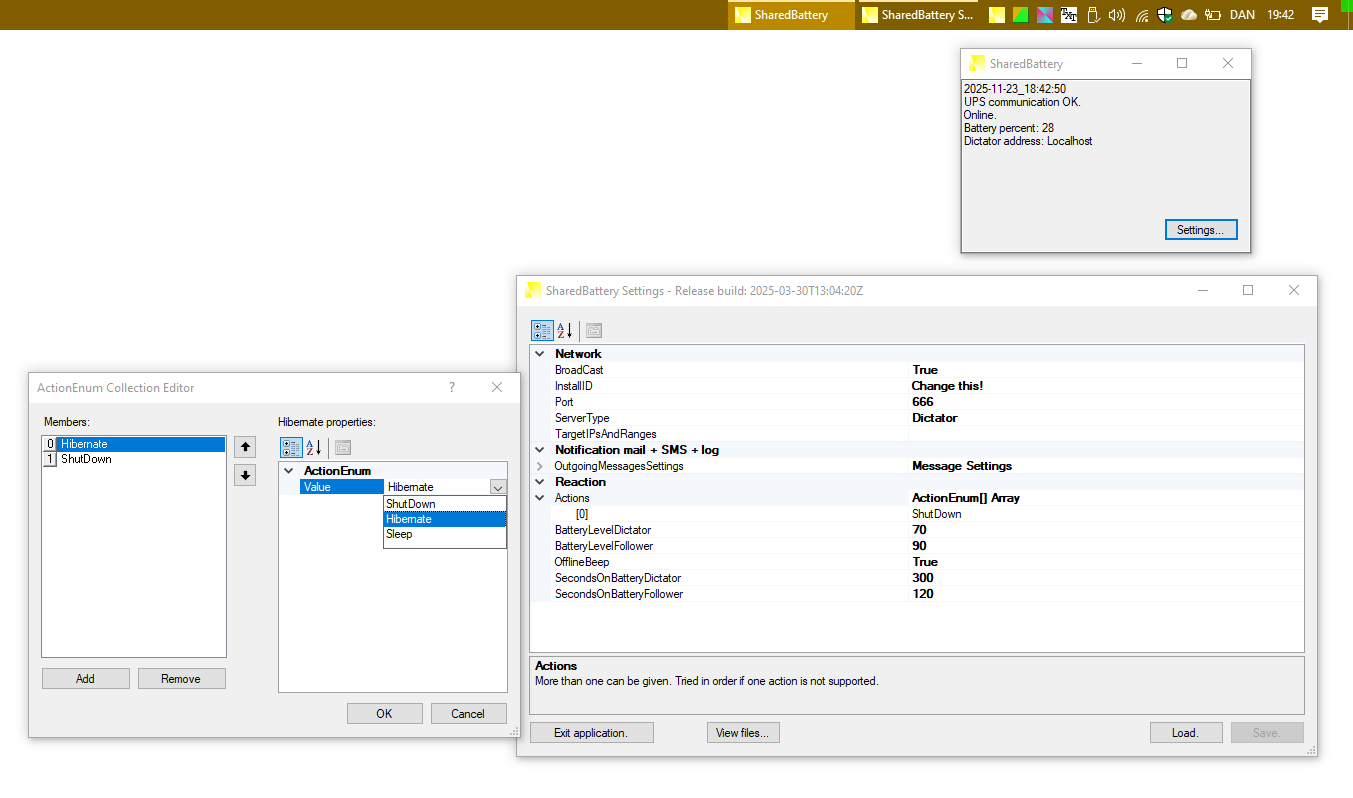Collapse ActionEnum category in Collection Editor

point(289,471)
